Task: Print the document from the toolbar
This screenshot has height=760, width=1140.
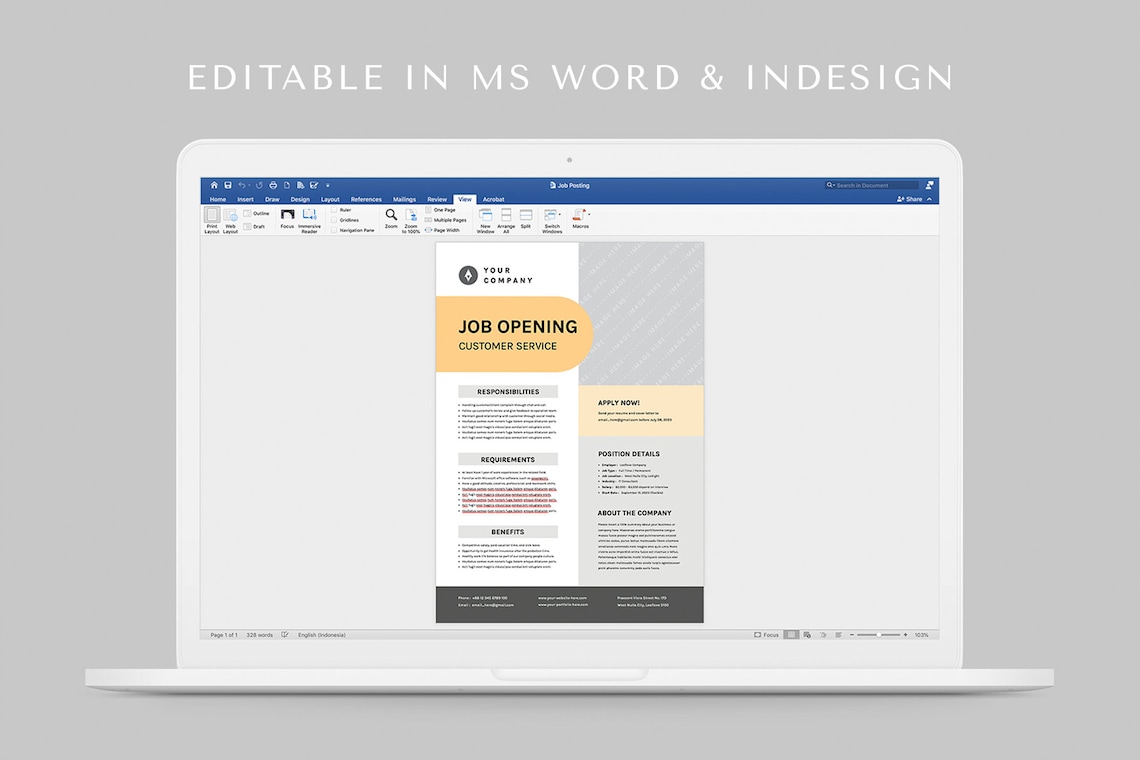Action: pos(272,185)
